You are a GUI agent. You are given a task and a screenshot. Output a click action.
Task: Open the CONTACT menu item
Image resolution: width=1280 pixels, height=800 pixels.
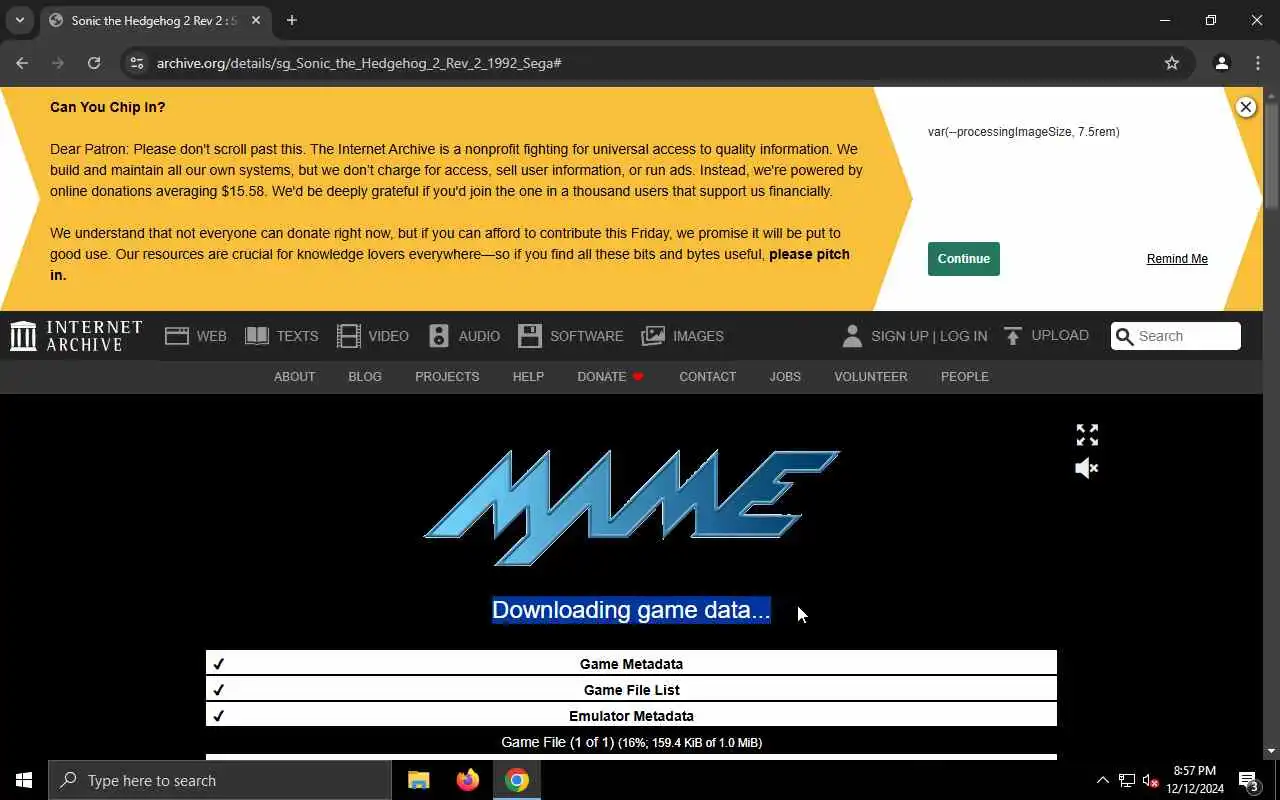pyautogui.click(x=707, y=377)
